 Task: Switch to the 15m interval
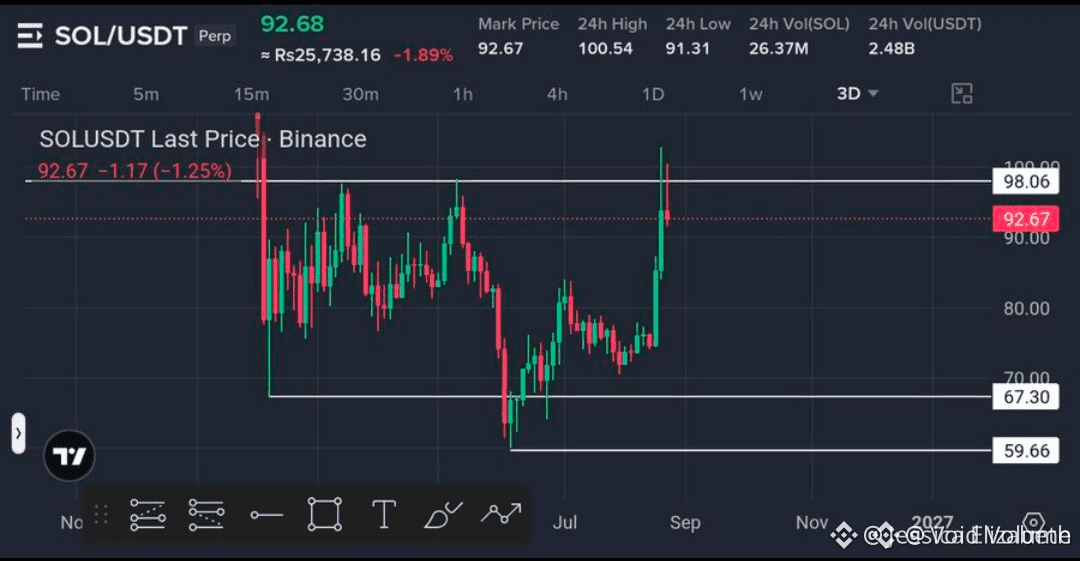click(x=251, y=94)
